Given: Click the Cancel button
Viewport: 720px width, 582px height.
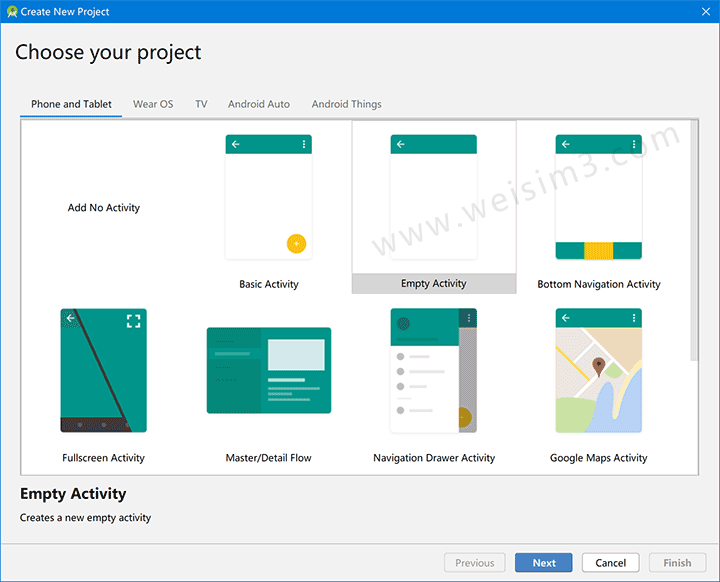Looking at the screenshot, I should [610, 563].
